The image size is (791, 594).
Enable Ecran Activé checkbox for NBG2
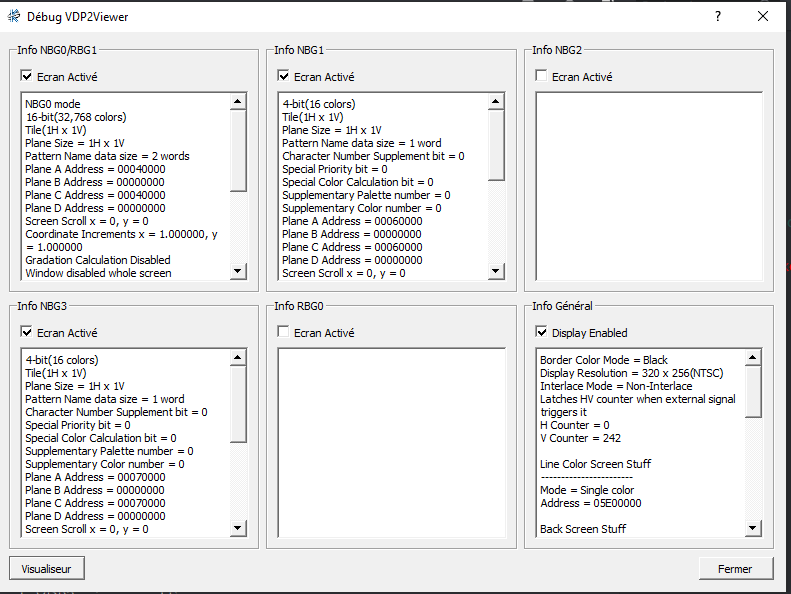[x=541, y=76]
